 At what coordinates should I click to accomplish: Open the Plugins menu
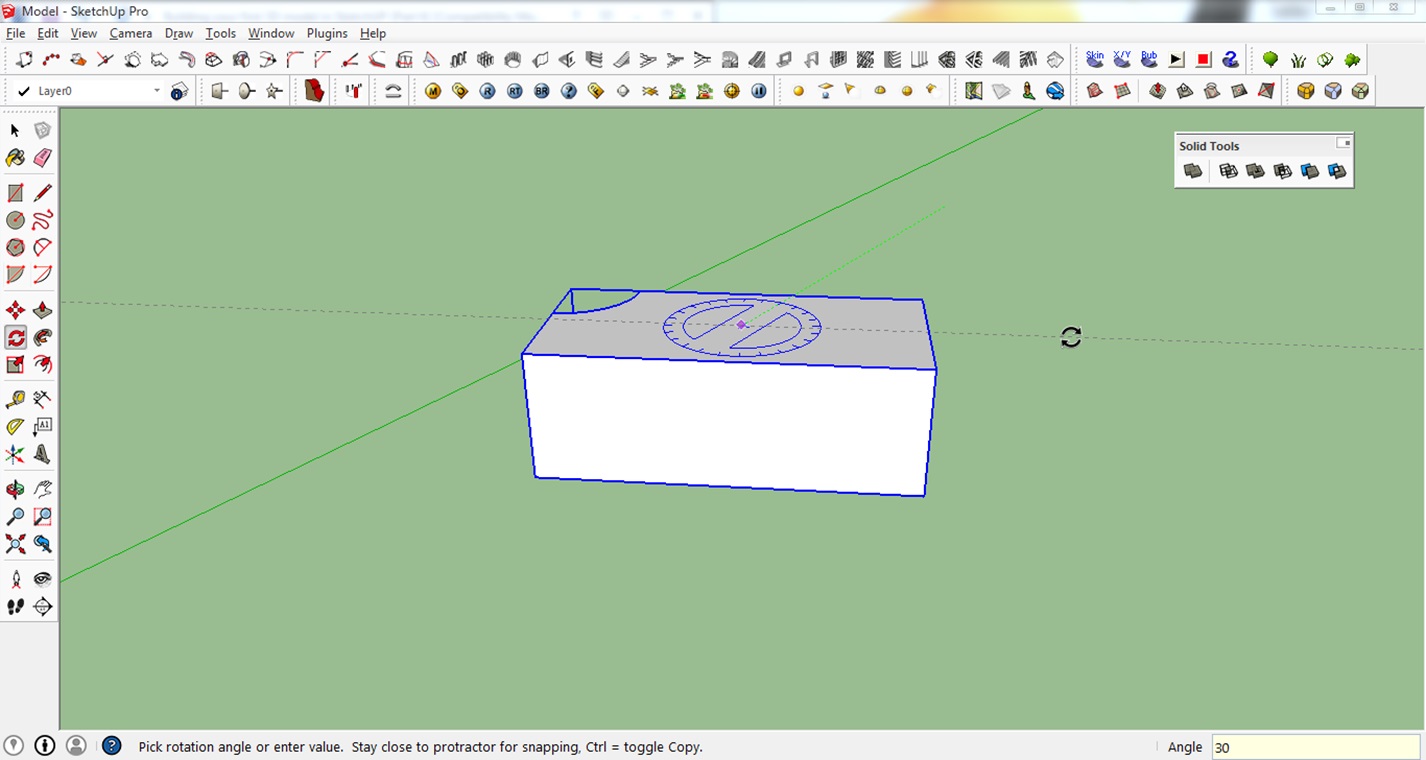[x=327, y=33]
